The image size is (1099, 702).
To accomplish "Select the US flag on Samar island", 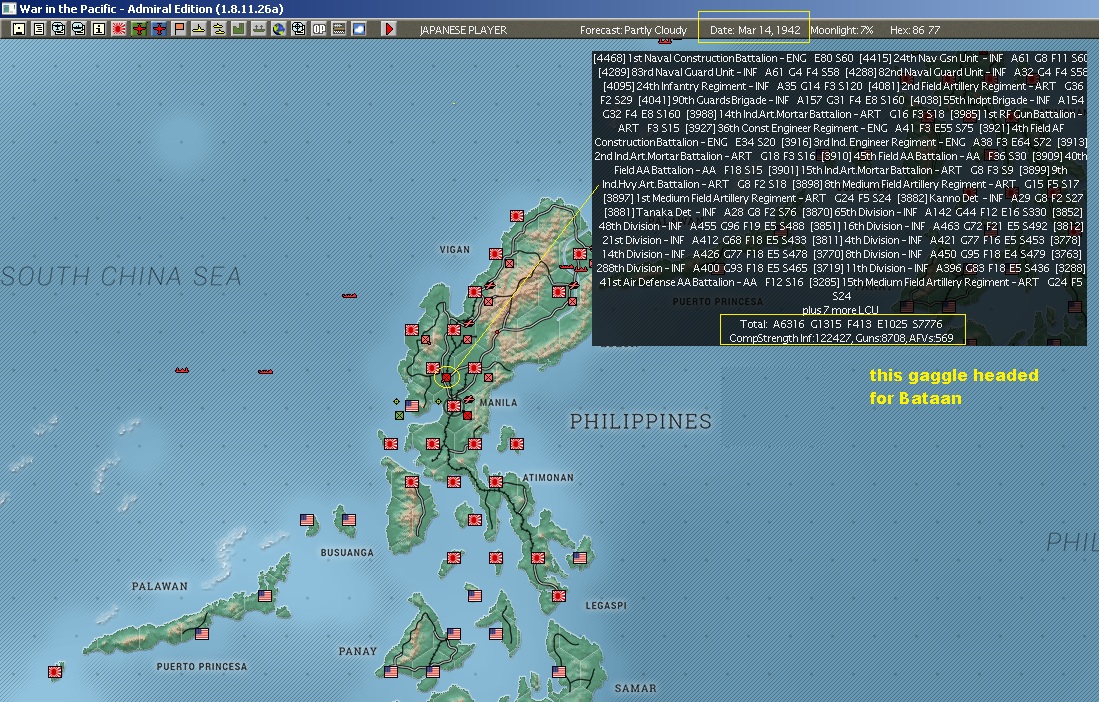I will pos(559,672).
